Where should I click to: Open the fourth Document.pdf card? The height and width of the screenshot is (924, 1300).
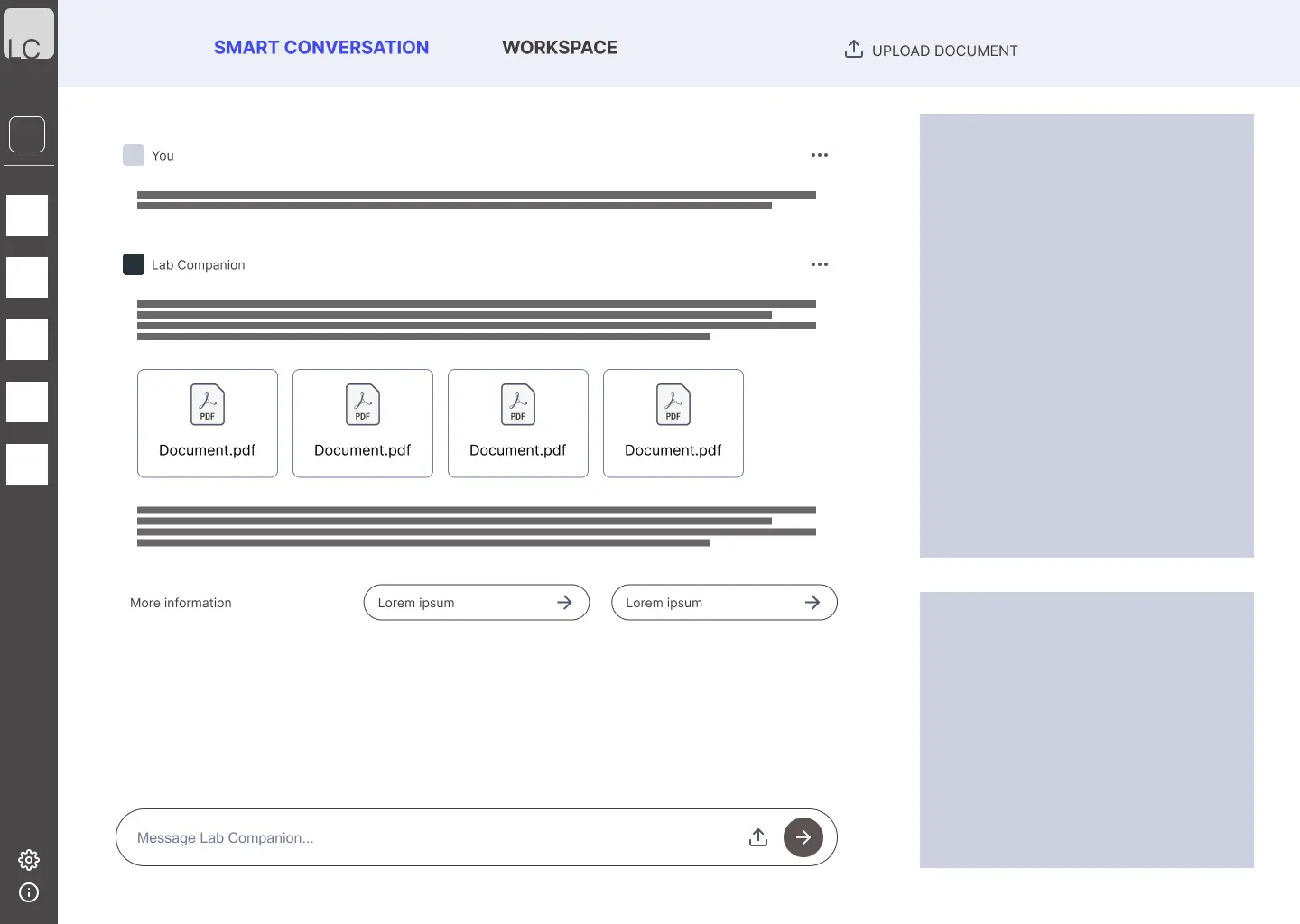(673, 423)
